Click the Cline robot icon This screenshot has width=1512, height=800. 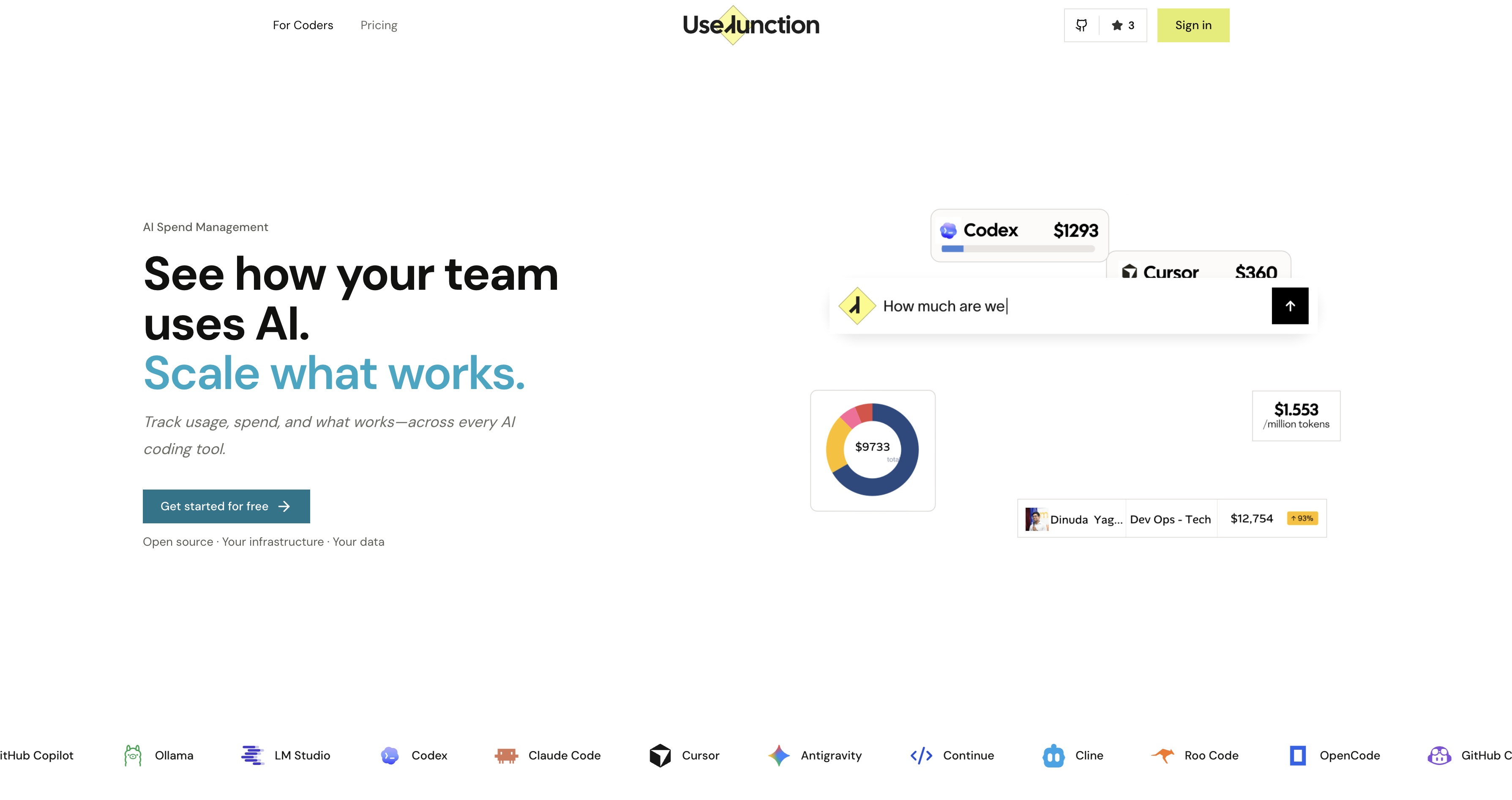coord(1053,755)
